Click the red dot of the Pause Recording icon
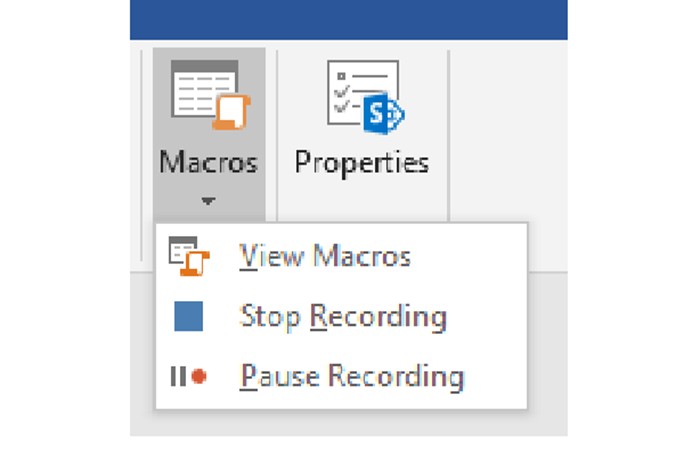 [198, 377]
